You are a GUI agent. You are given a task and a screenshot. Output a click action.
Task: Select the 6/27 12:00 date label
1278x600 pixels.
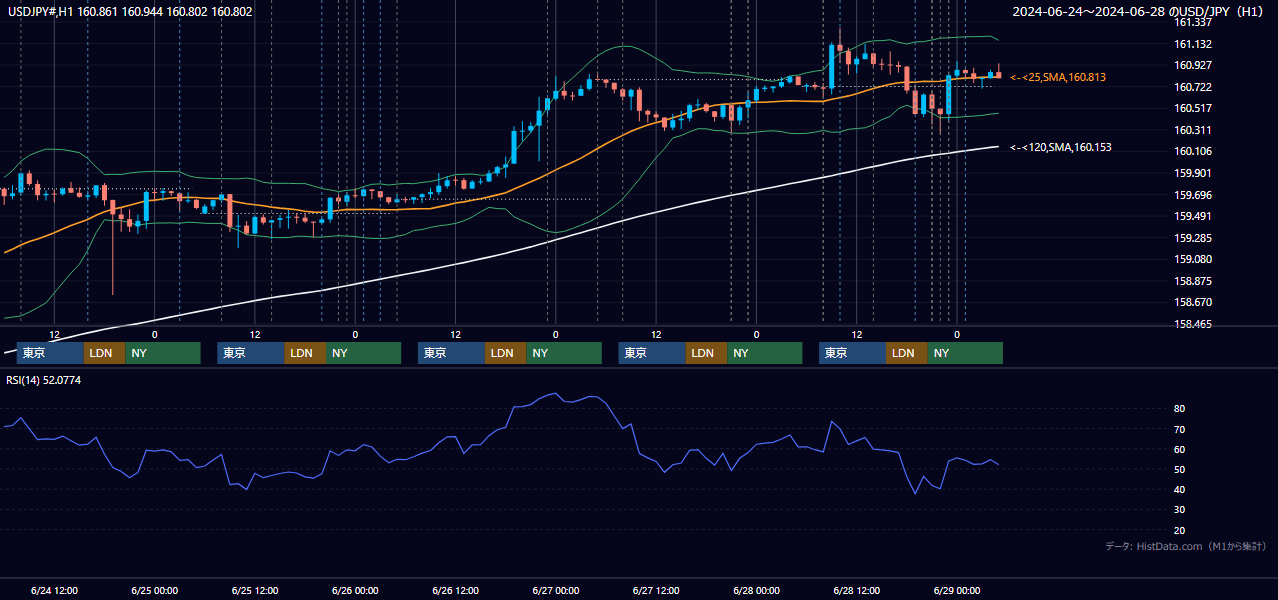pyautogui.click(x=656, y=590)
